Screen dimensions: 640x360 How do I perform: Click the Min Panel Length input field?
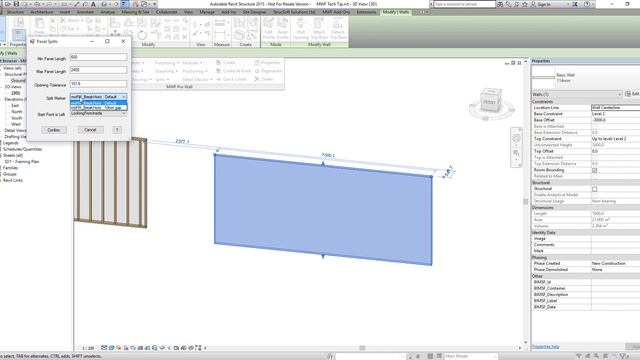coord(98,57)
